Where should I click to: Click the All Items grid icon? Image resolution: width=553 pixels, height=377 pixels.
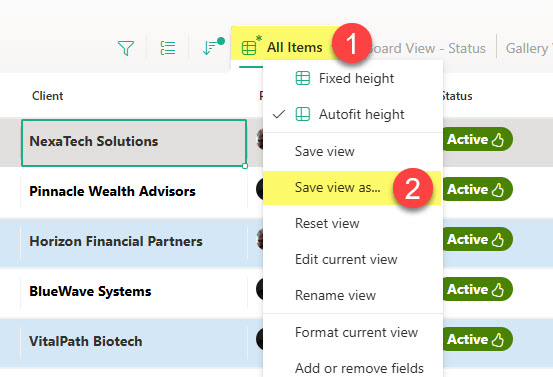(249, 48)
